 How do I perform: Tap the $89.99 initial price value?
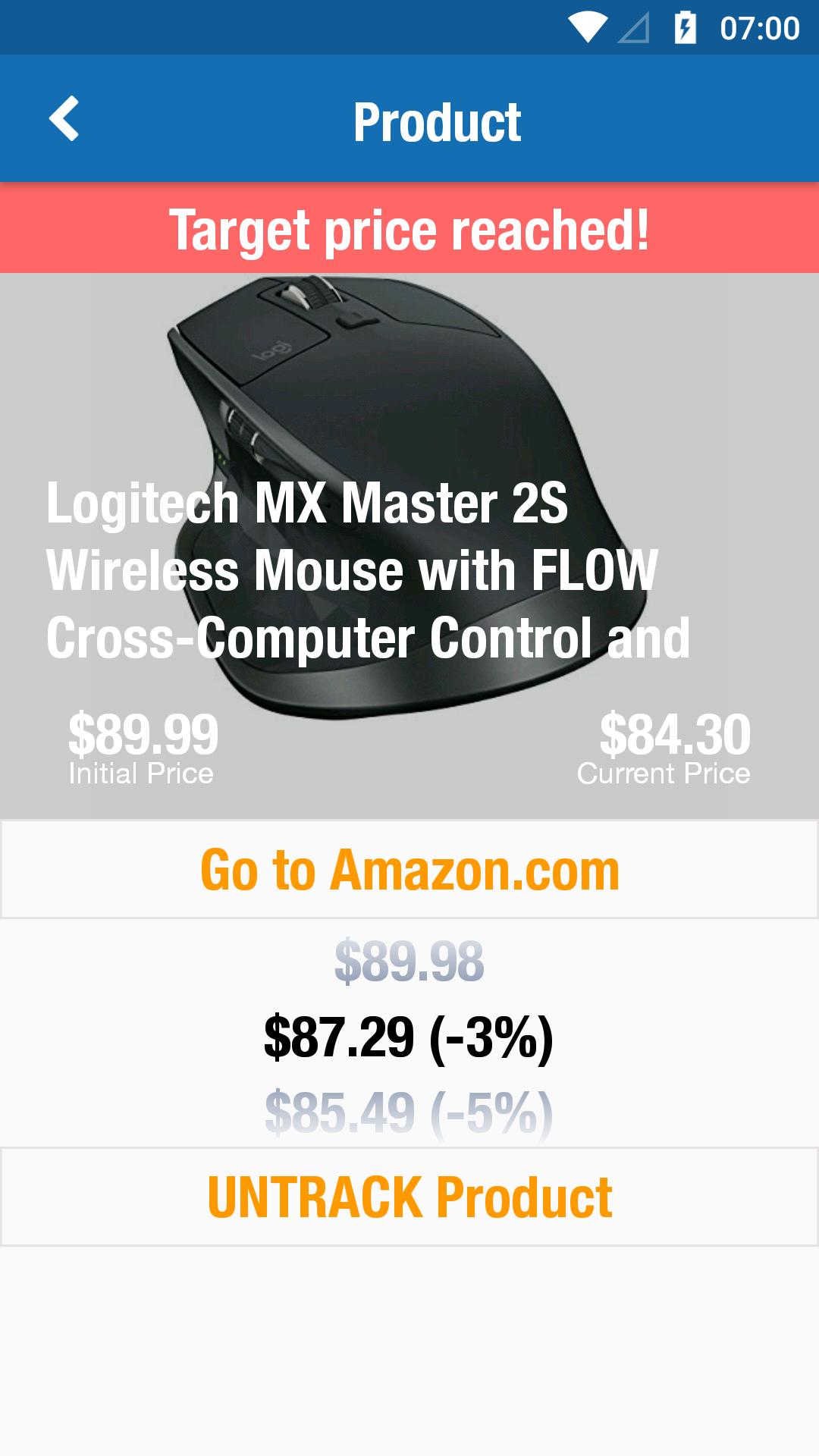143,734
